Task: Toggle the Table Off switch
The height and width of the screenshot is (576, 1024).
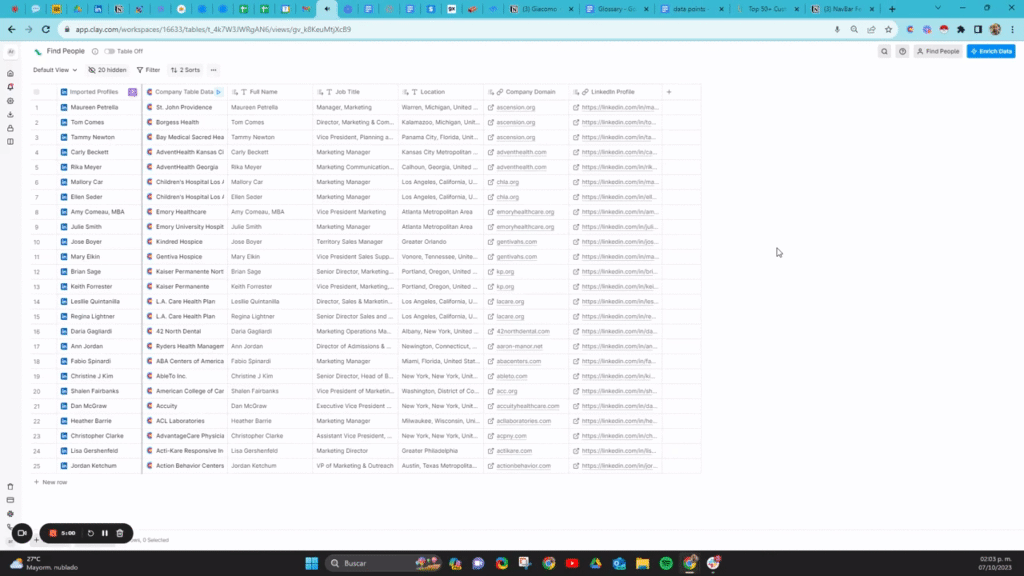Action: [109, 51]
